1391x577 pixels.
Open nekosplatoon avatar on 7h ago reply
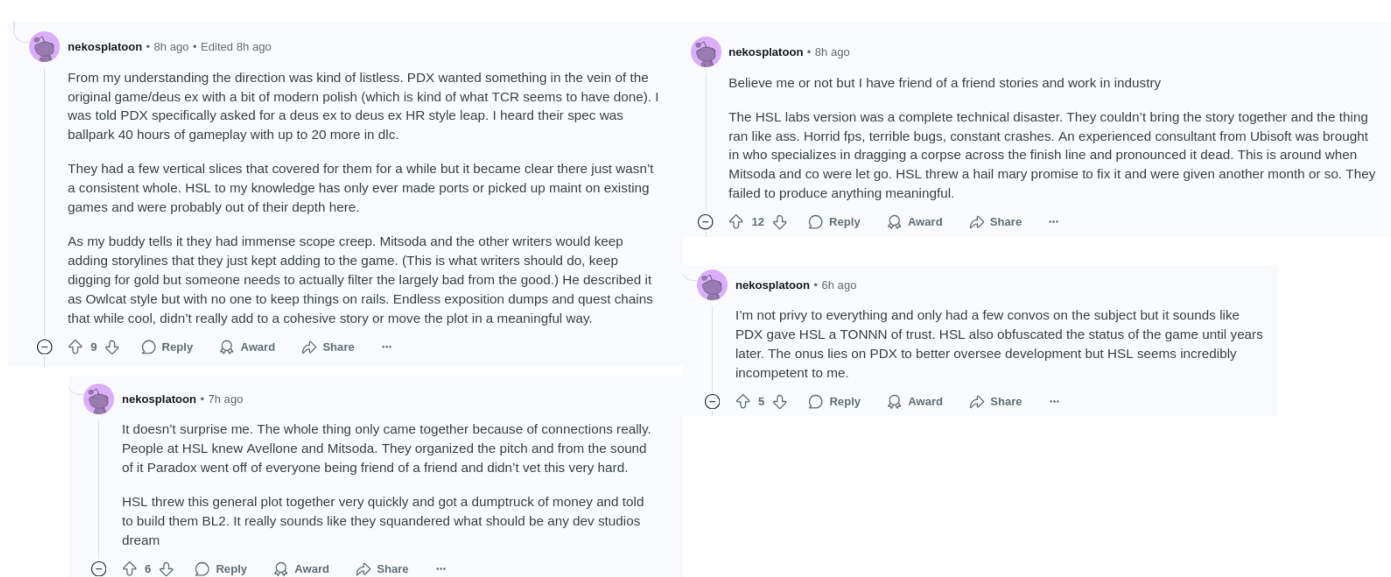(99, 398)
